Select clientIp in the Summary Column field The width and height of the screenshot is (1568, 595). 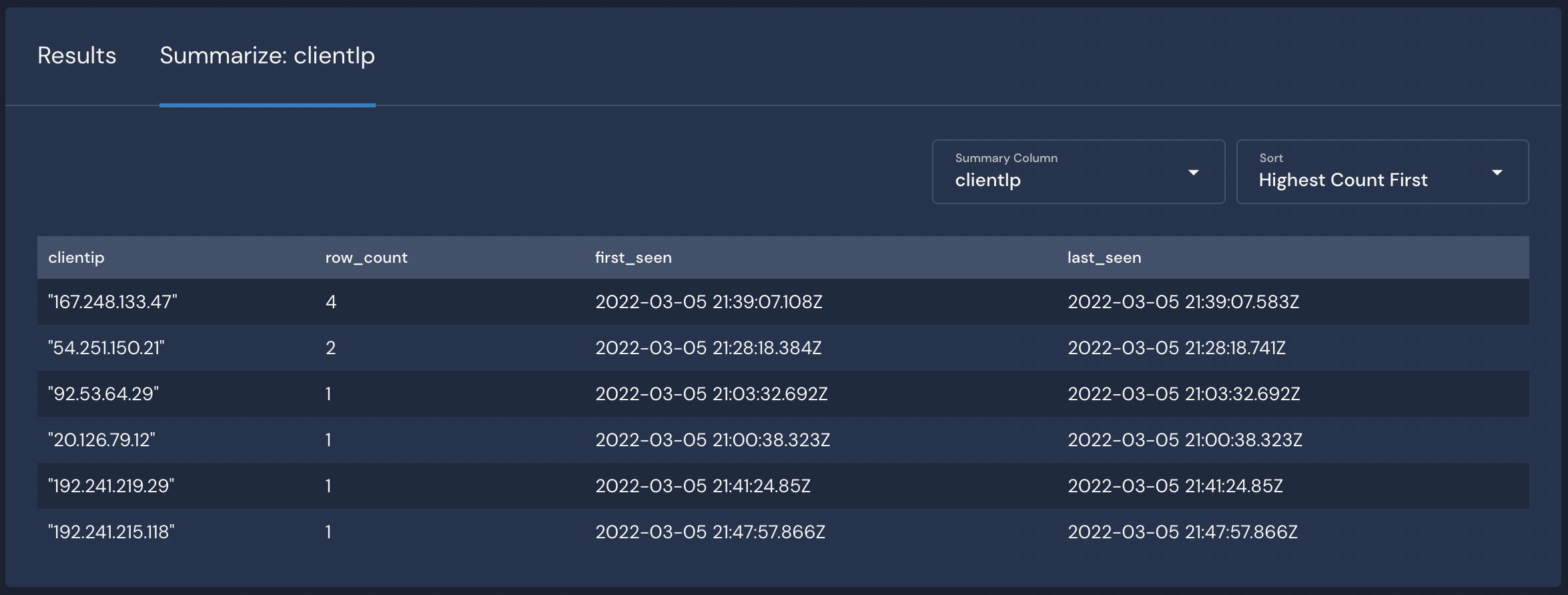987,180
